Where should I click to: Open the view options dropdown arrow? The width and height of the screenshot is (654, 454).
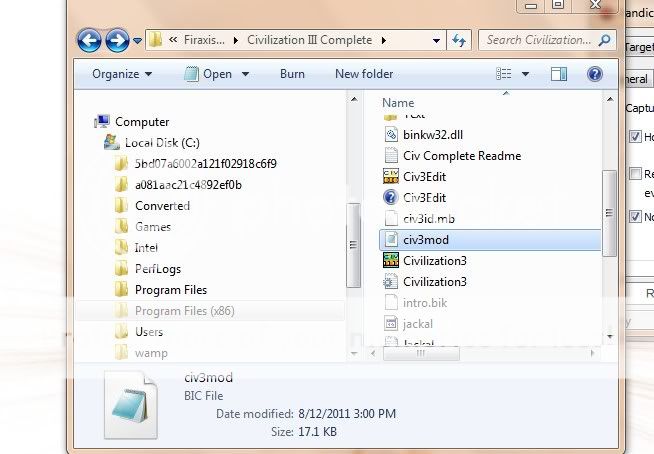point(526,74)
